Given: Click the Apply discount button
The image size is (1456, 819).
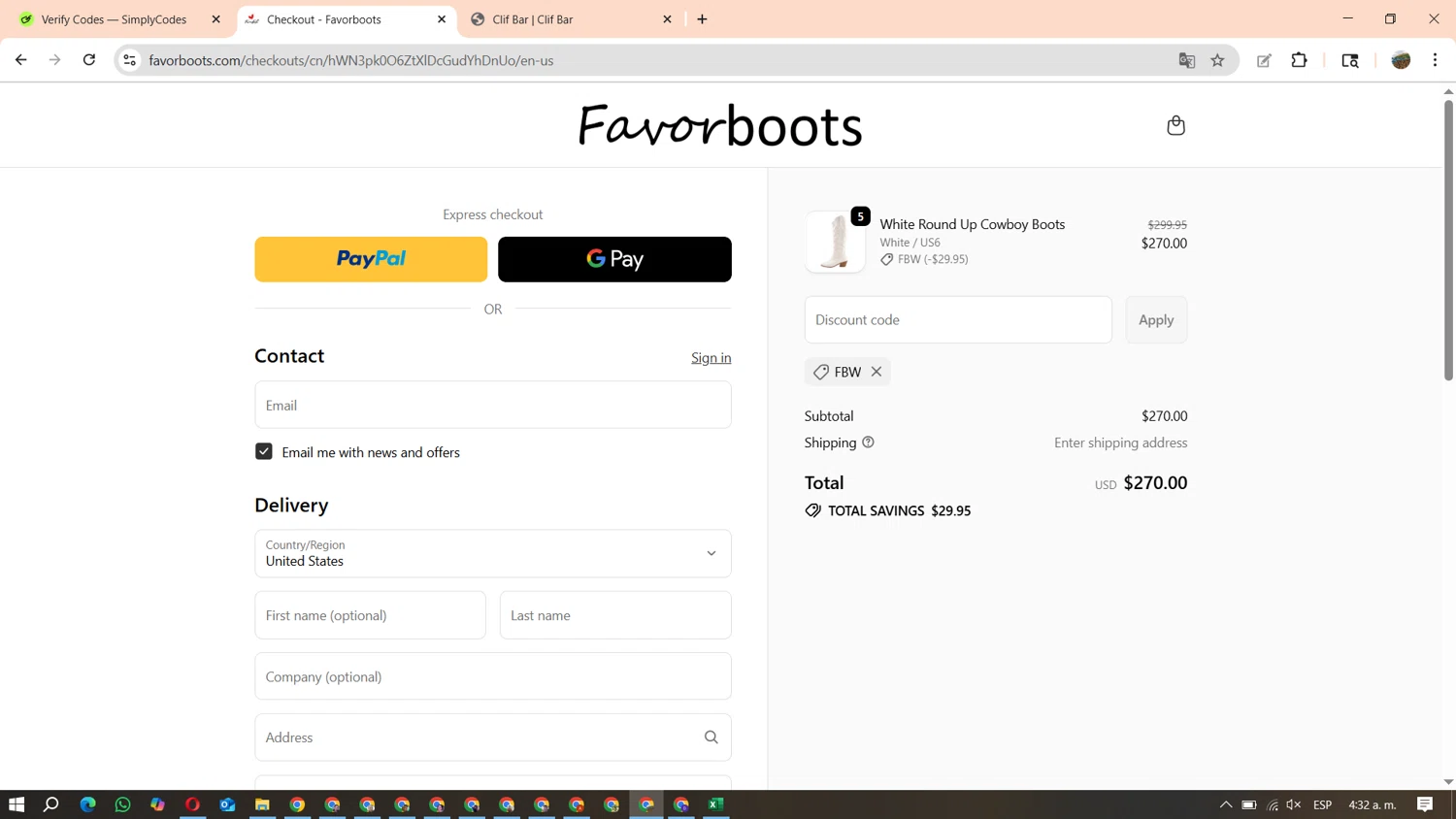Looking at the screenshot, I should click(1156, 319).
